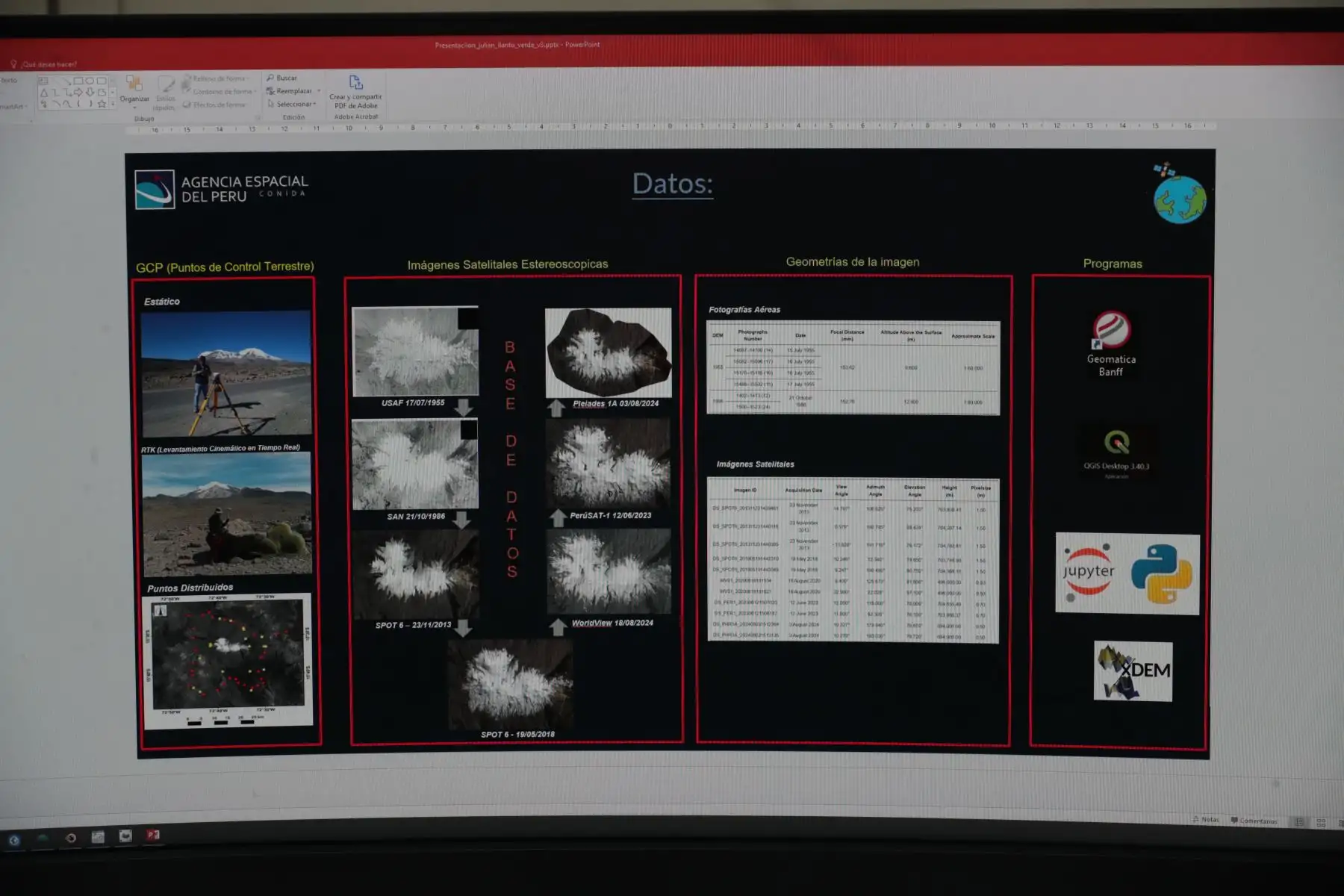
Task: Expand the shapes gallery more arrow
Action: click(x=113, y=105)
